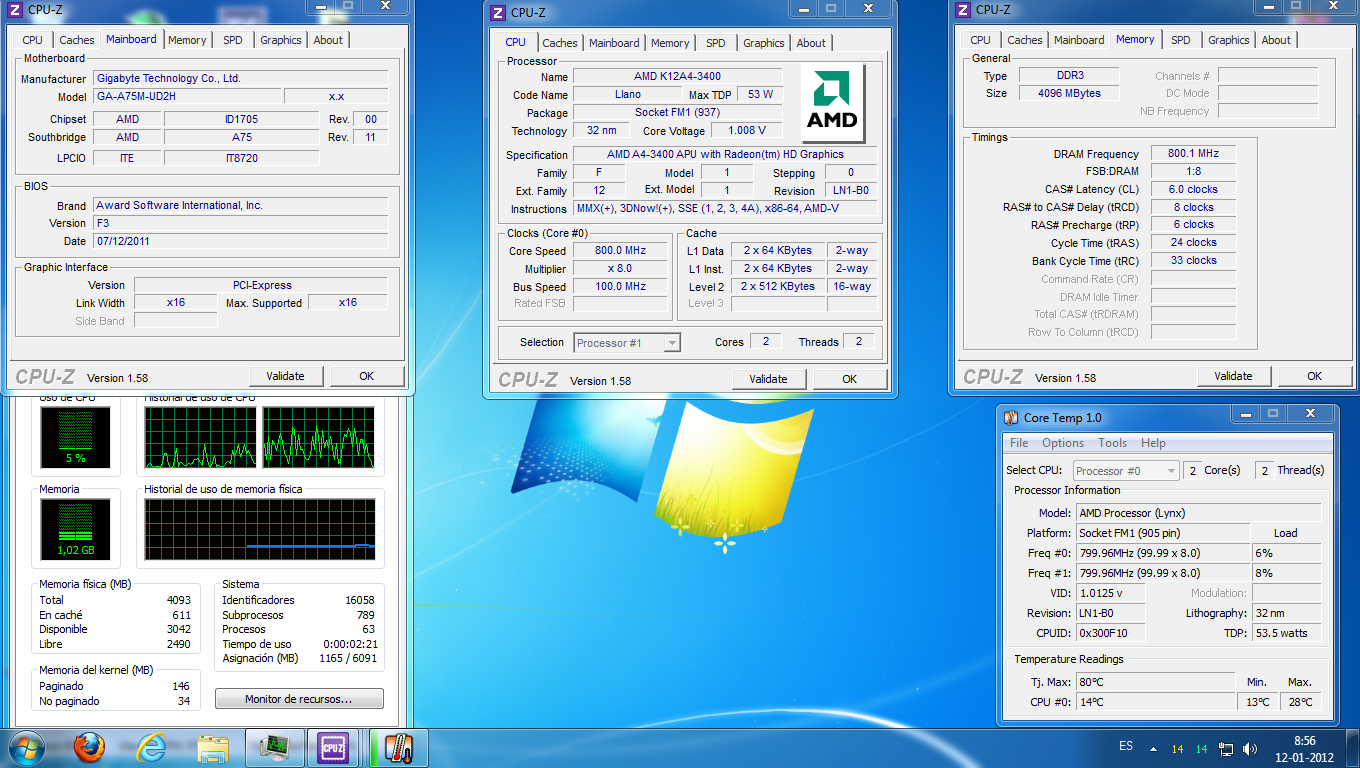
Task: Click Validate in middle CPU tab window
Action: [x=768, y=379]
